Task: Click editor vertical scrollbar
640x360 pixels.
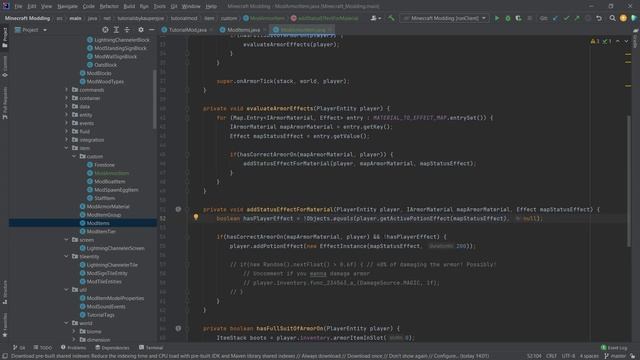Action: (x=629, y=181)
